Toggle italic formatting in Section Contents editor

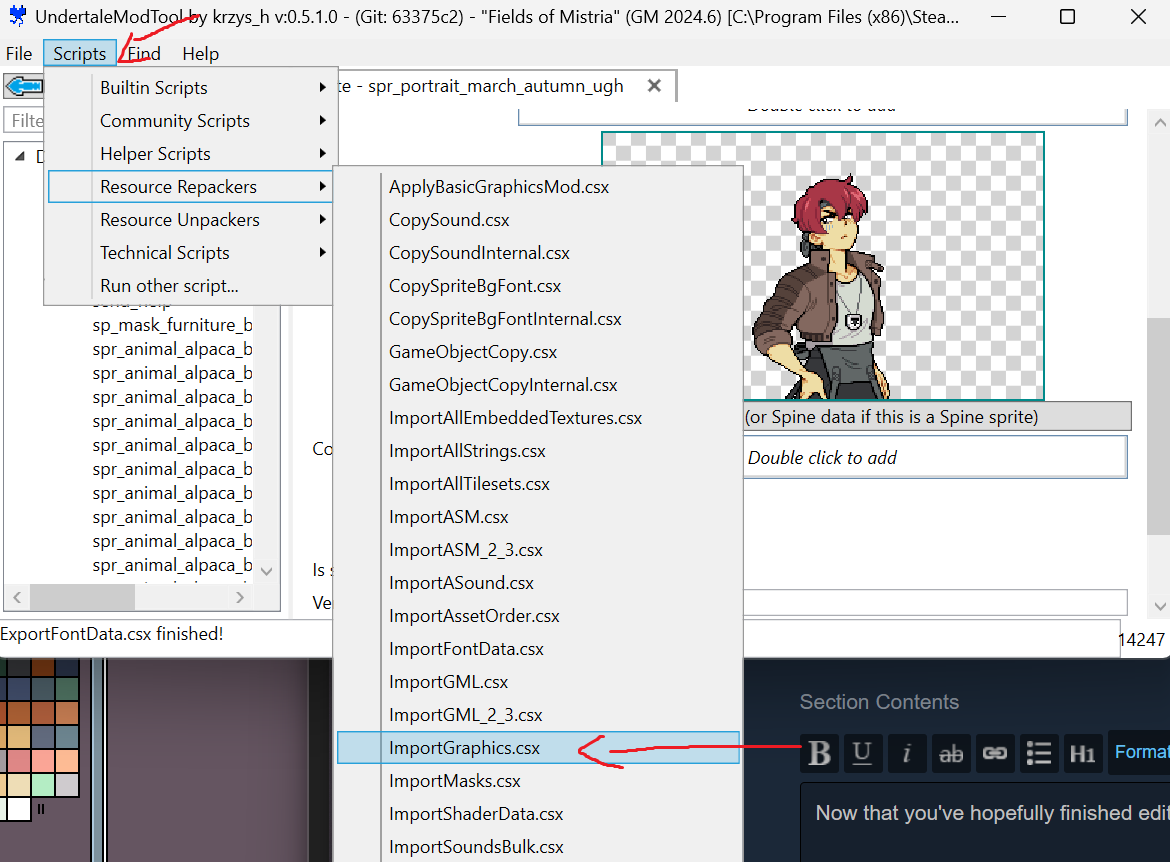coord(907,753)
